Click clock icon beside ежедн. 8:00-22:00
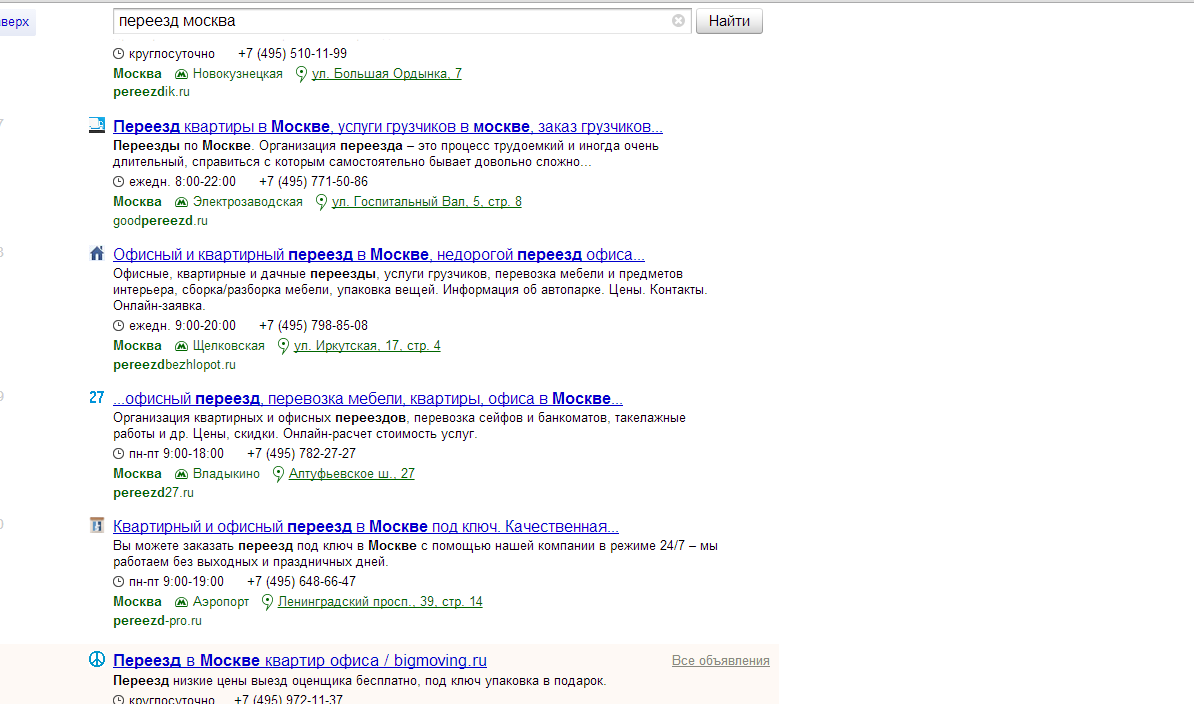This screenshot has height=704, width=1194. click(x=118, y=181)
